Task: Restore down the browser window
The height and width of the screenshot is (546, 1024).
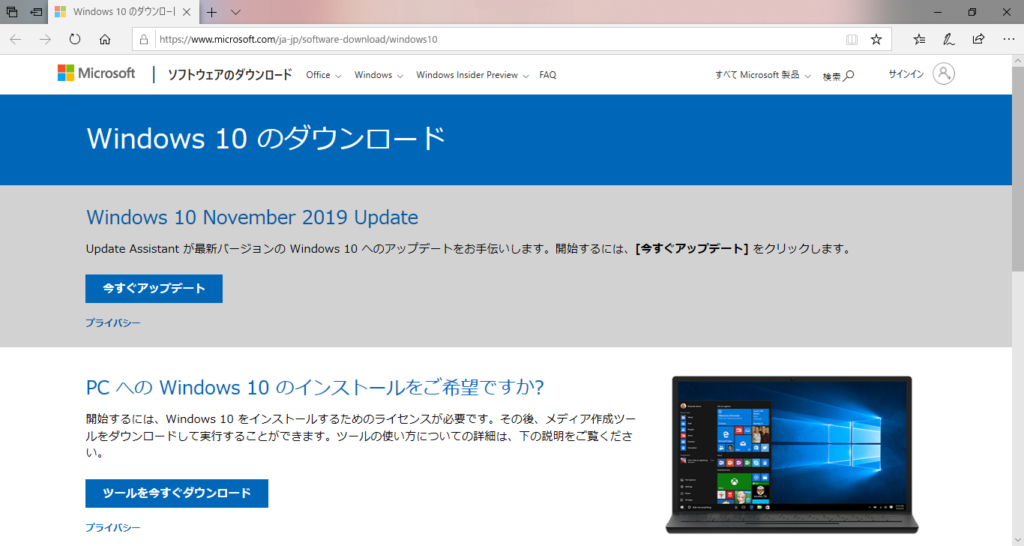Action: point(972,12)
